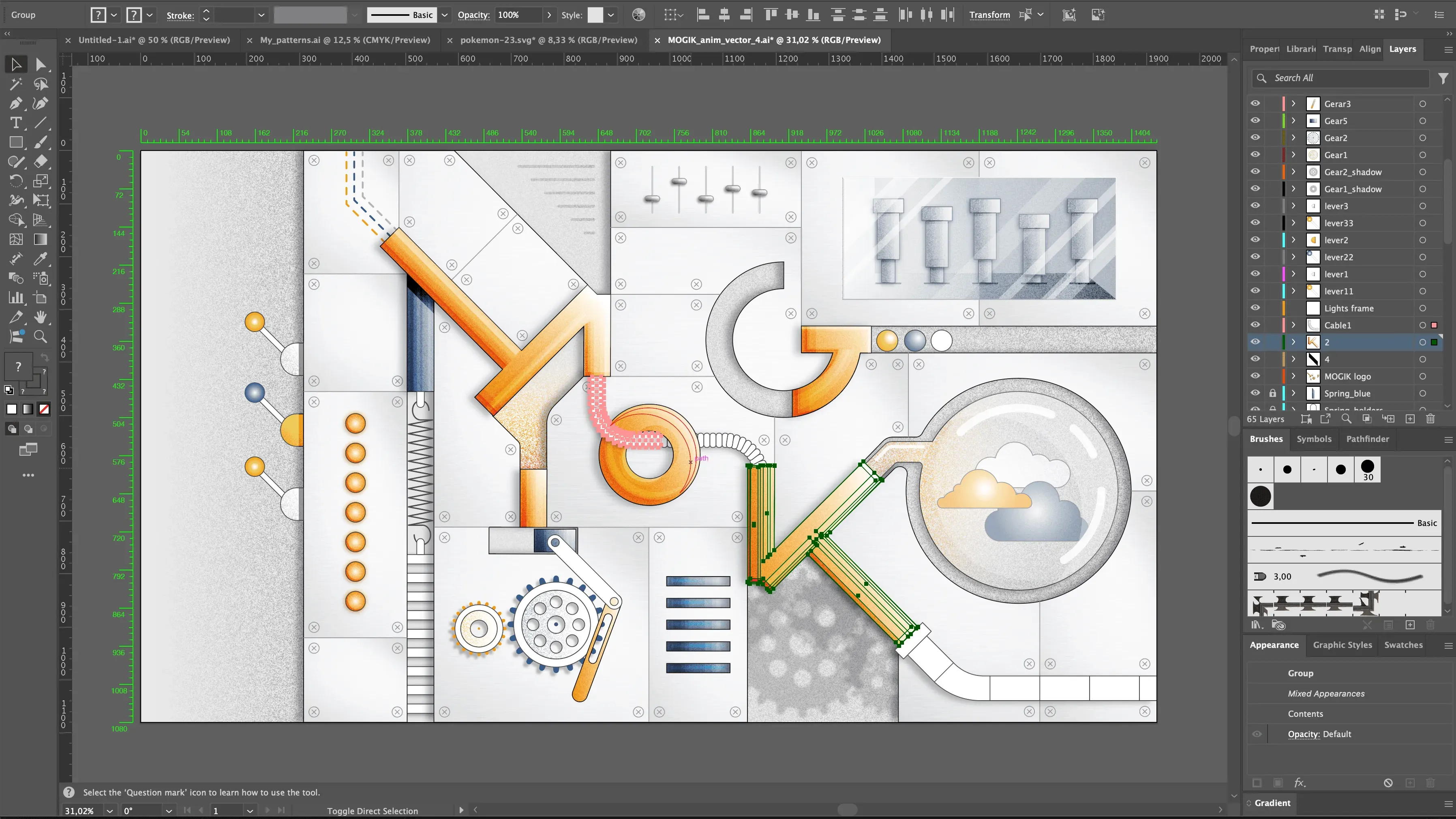Switch to the pokemon-23.svg document tab

548,40
